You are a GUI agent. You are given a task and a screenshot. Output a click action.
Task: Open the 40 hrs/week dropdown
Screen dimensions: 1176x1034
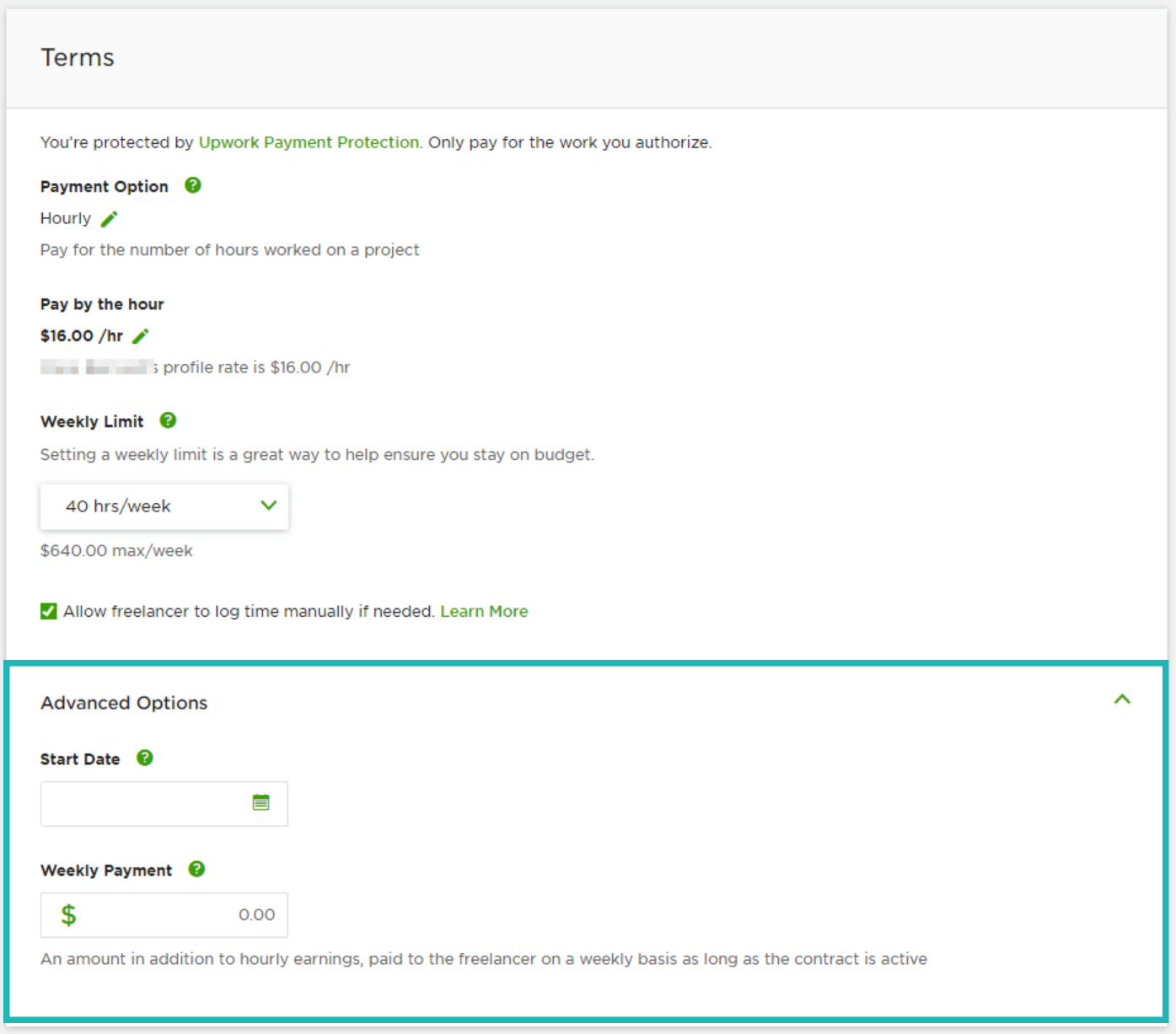[164, 506]
